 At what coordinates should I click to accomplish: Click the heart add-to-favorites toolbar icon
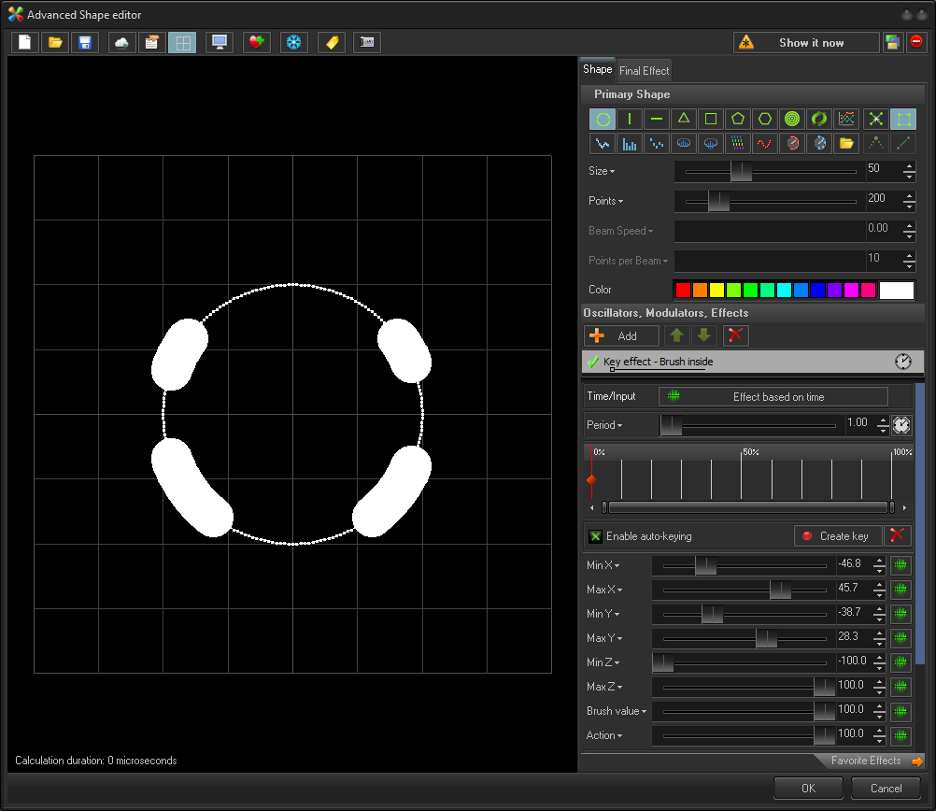tap(257, 43)
